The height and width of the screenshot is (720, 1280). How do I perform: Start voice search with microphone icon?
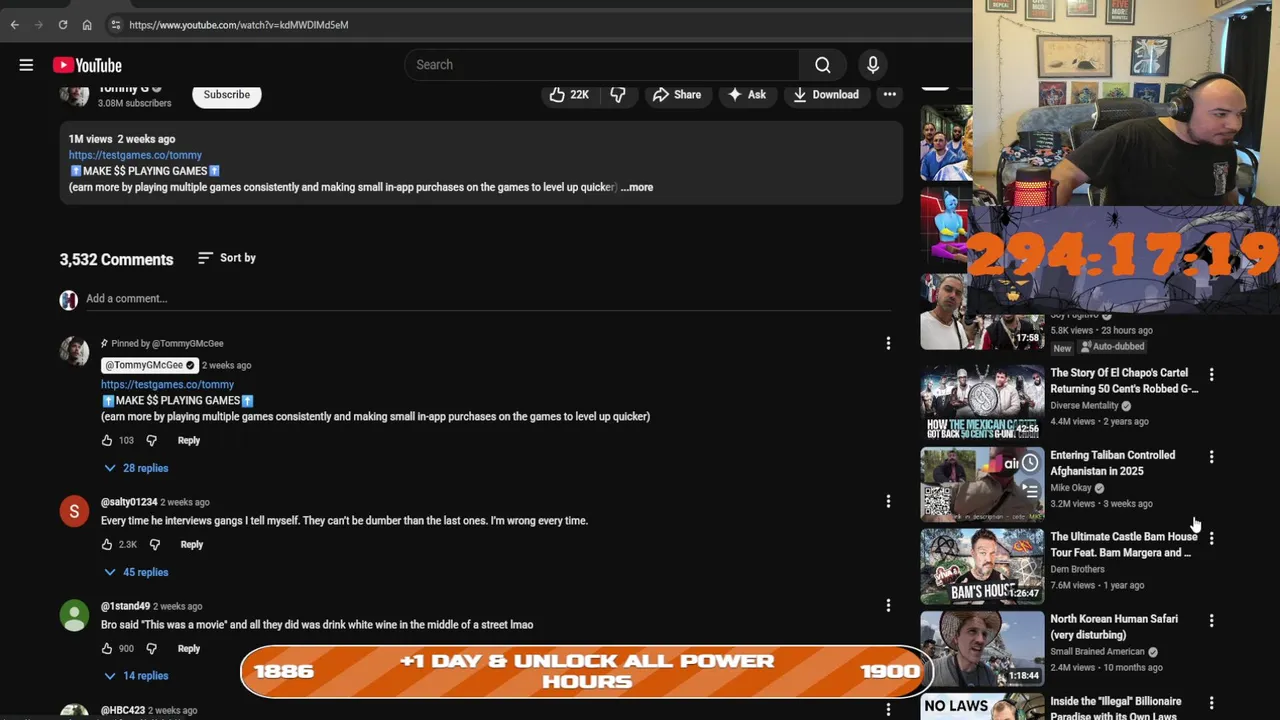873,65
